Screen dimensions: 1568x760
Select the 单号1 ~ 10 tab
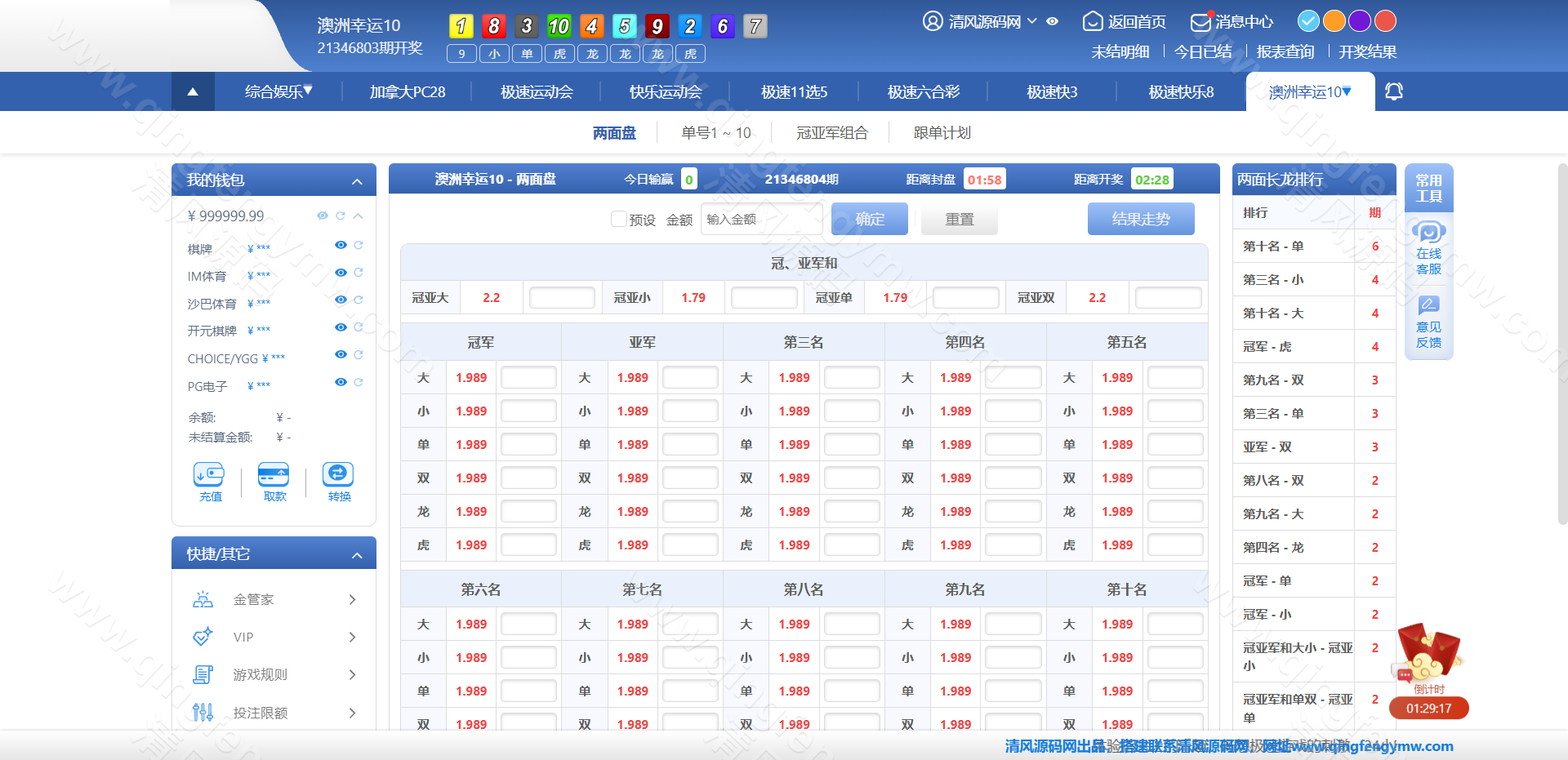[x=716, y=132]
